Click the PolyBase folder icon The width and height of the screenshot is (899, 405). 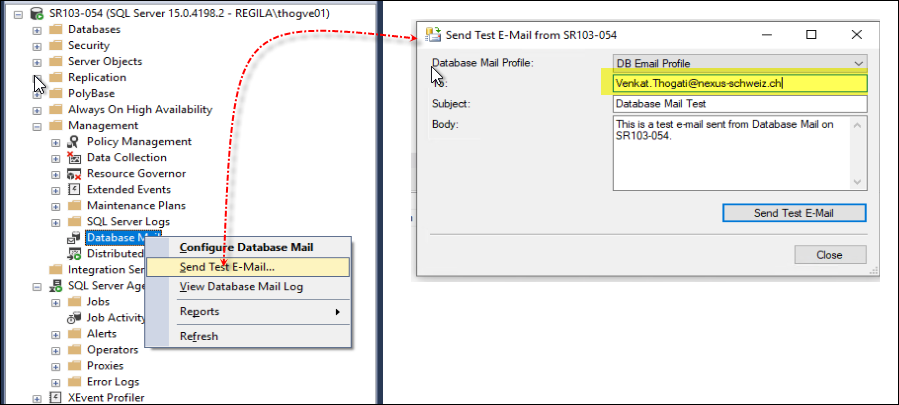(56, 94)
